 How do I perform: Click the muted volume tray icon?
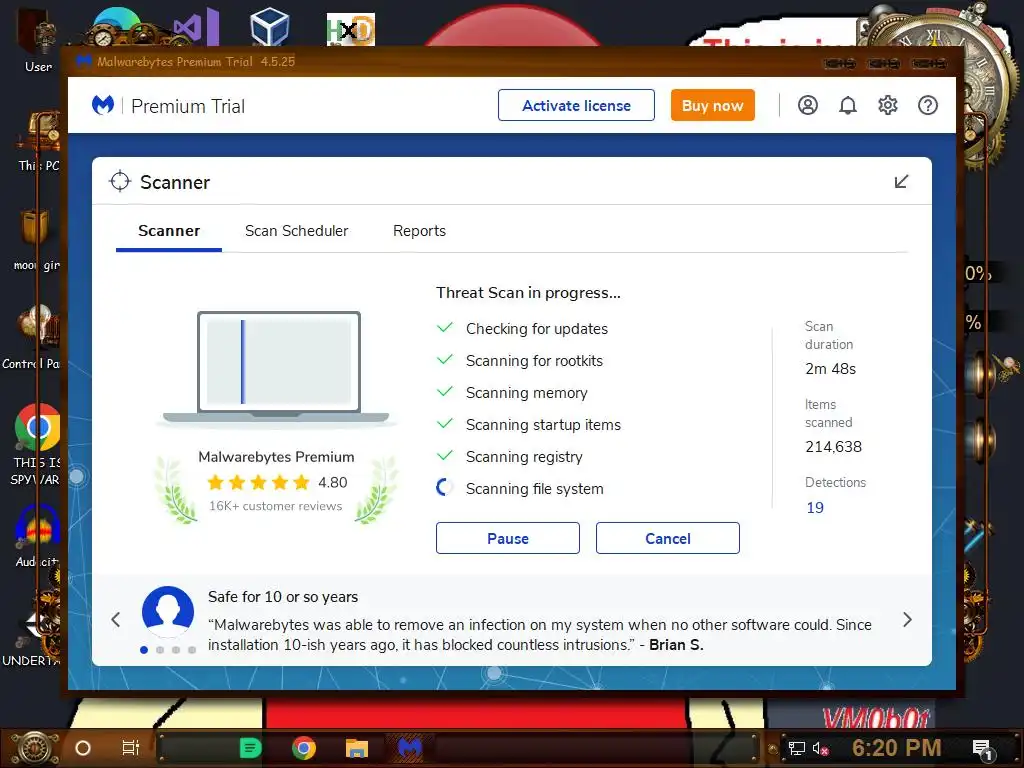[x=820, y=748]
